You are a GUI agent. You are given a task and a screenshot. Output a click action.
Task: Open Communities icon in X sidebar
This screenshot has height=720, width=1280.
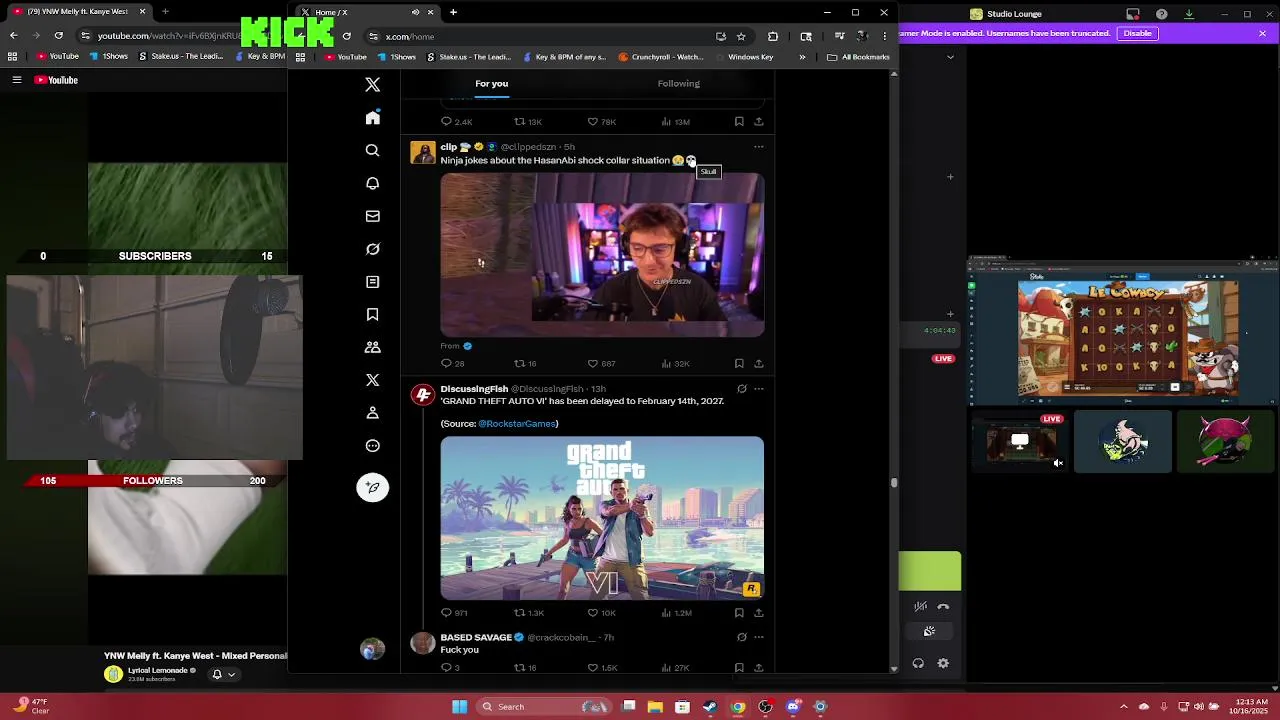(x=372, y=347)
